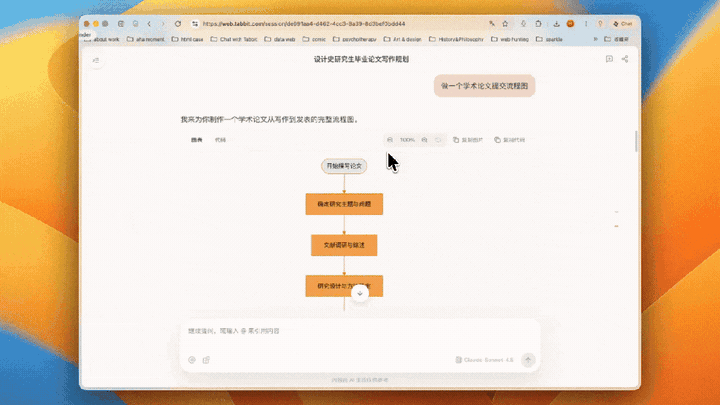Open the 'comic' bookmark folder
Screen dimensions: 720x405
pos(314,39)
